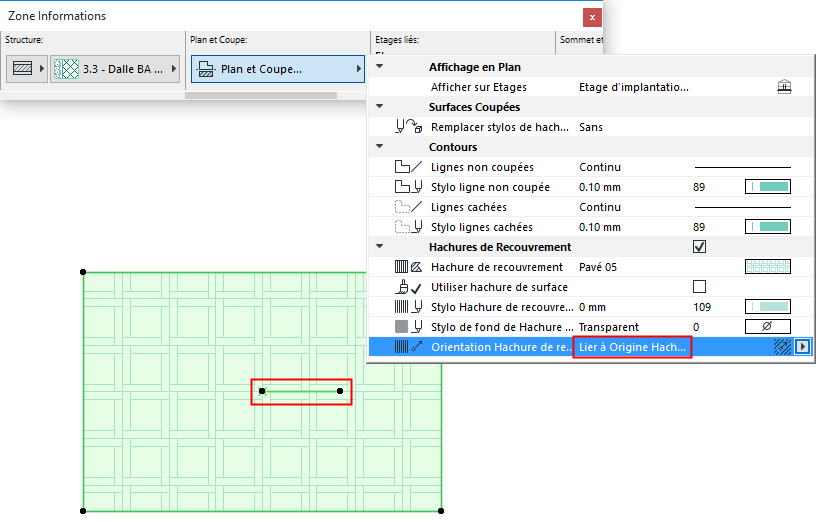
Task: Uncheck the Hachures de Recouvrement checkbox
Action: (x=699, y=246)
